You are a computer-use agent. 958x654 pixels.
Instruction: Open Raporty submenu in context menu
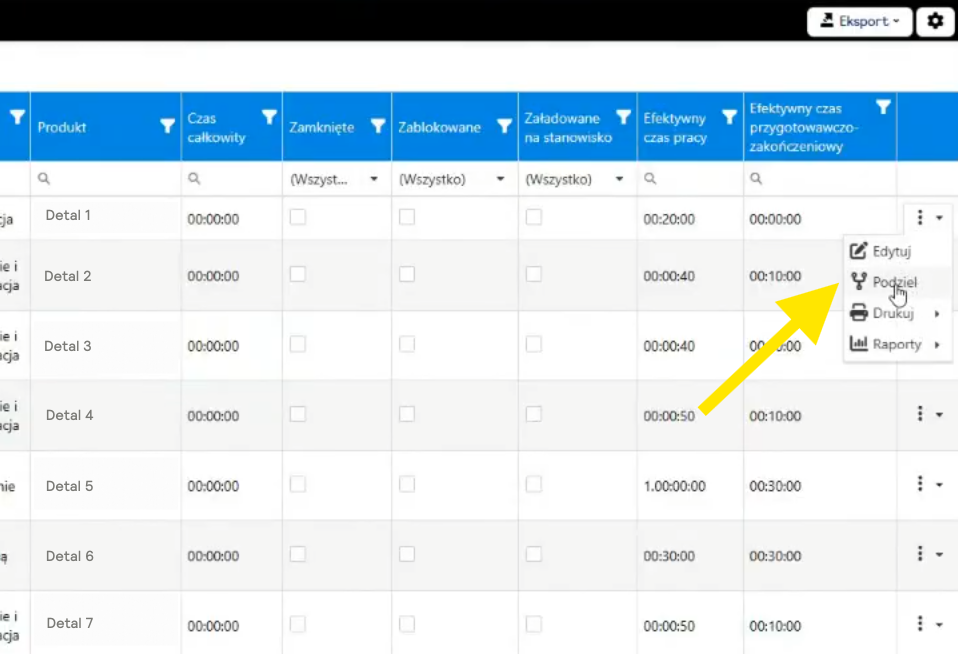tap(896, 344)
